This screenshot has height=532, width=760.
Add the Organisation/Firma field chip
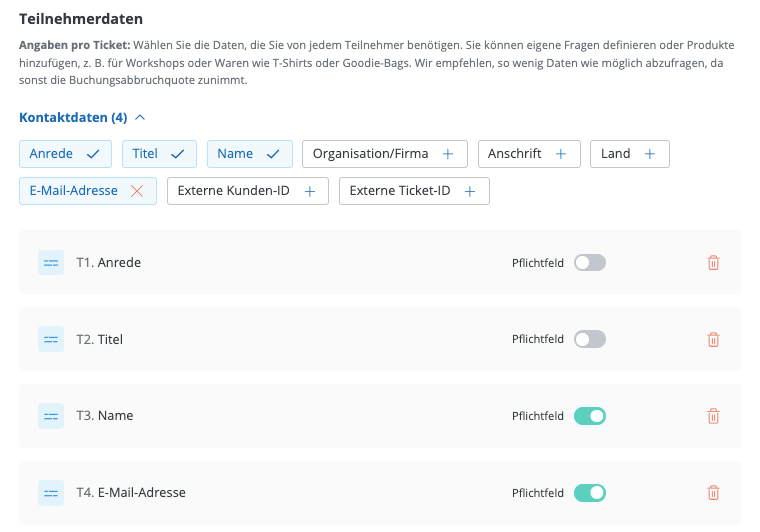pyautogui.click(x=383, y=154)
